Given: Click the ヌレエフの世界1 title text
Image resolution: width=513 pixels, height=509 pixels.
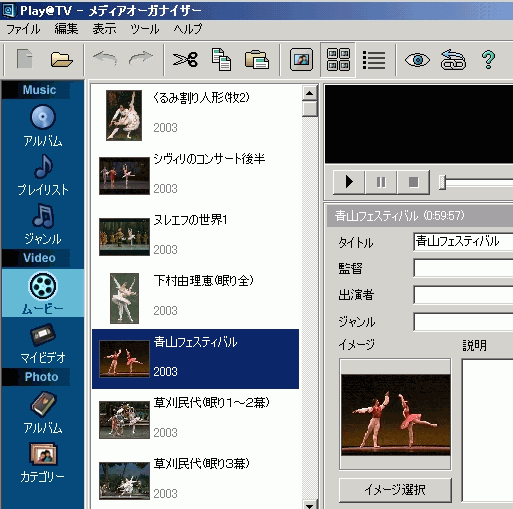Looking at the screenshot, I should 190,220.
